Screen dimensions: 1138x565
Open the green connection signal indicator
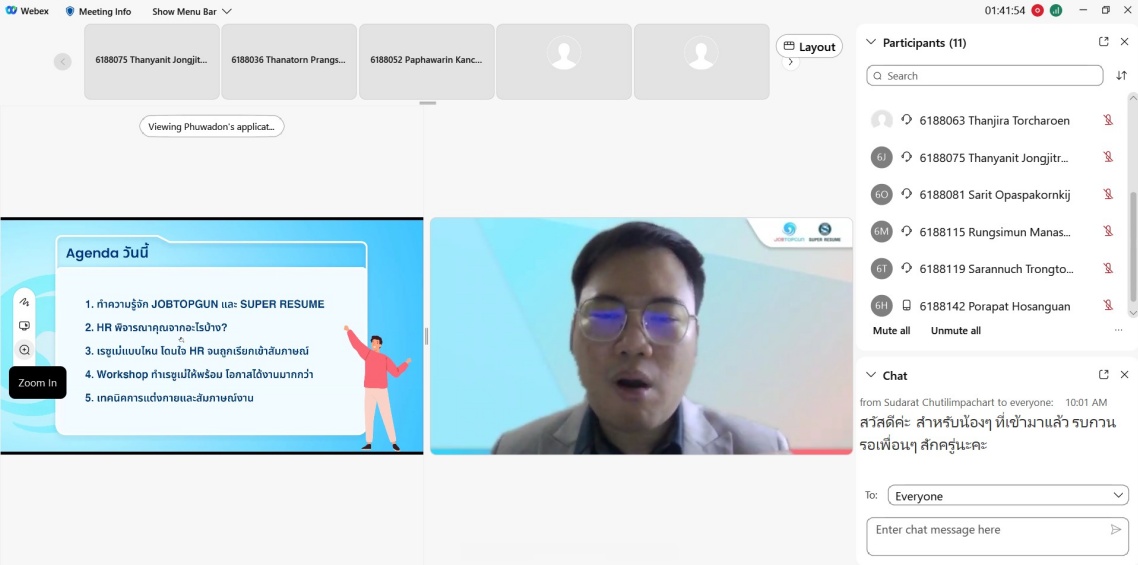pos(1056,11)
